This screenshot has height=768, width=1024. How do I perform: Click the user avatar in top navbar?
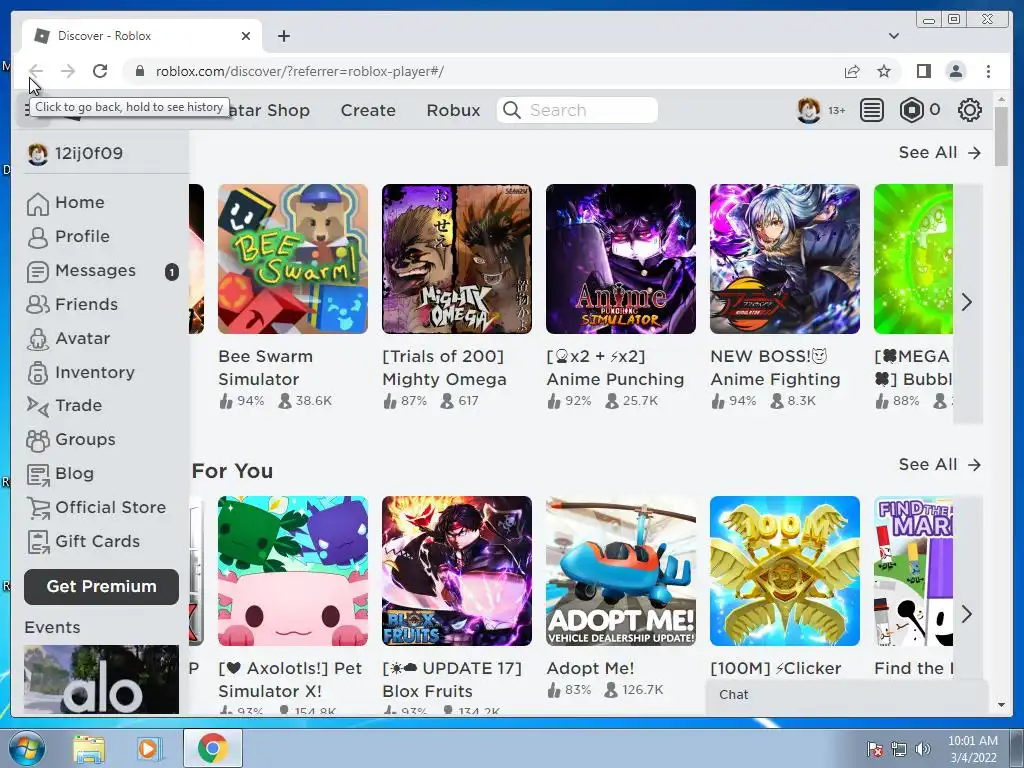click(x=808, y=110)
